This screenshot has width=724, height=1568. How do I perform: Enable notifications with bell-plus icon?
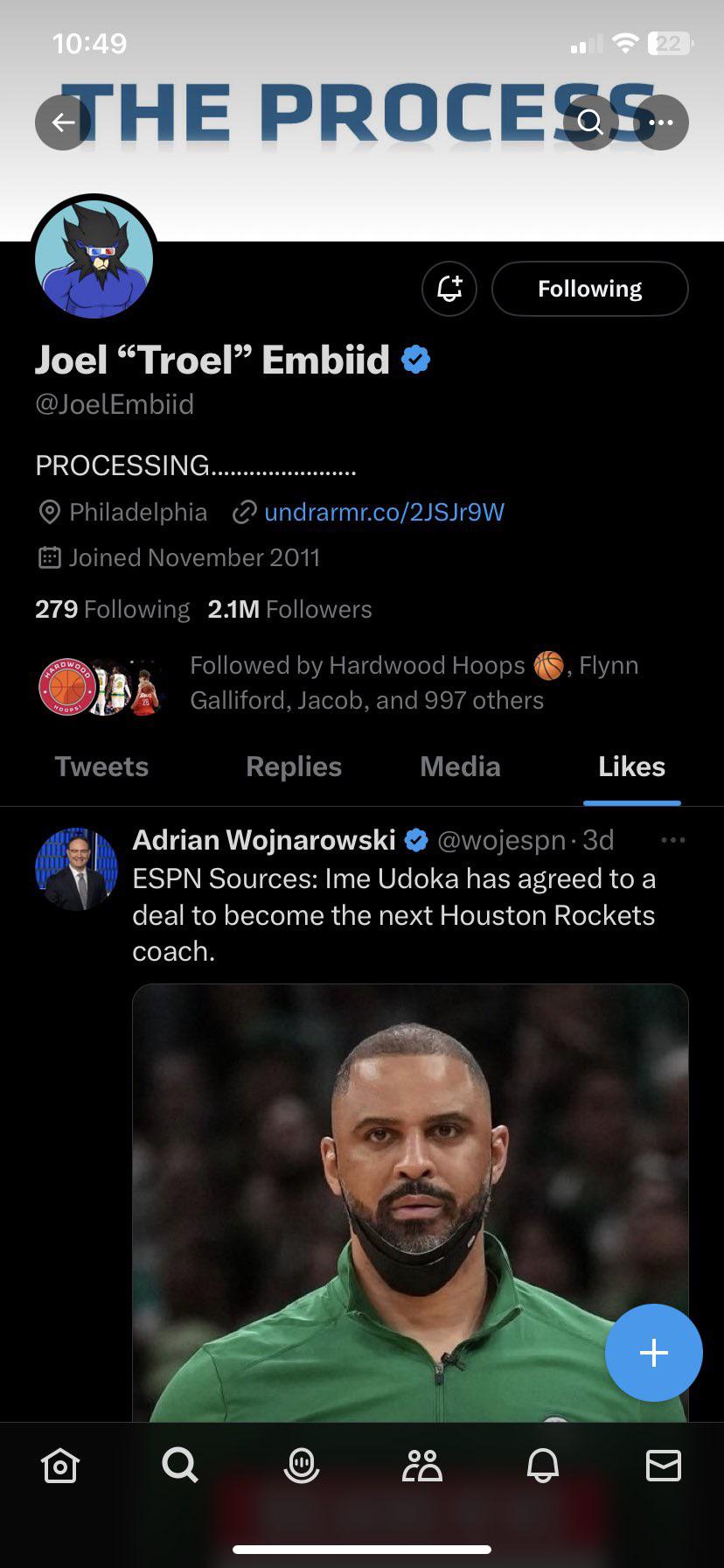point(449,289)
